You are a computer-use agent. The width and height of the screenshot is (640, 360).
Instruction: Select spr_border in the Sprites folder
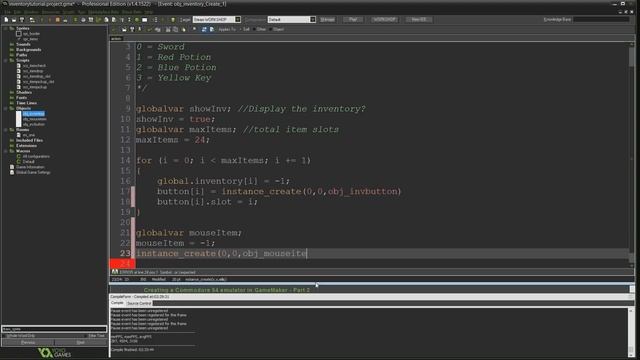tap(31, 34)
